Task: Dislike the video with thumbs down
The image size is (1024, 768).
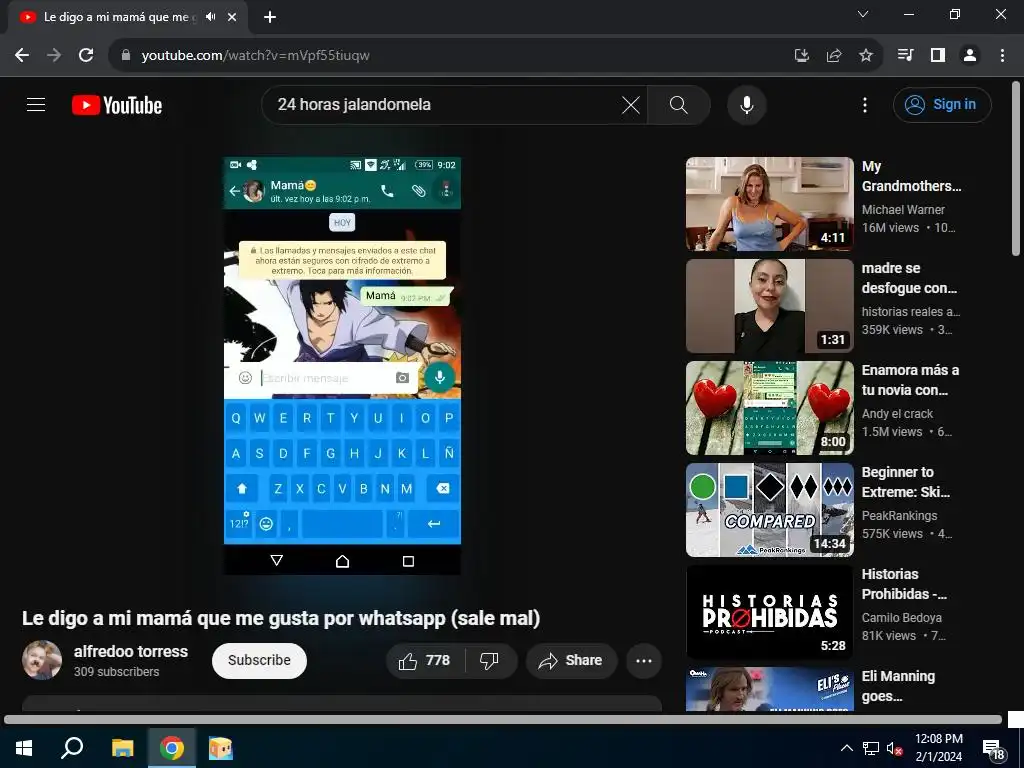Action: (489, 661)
